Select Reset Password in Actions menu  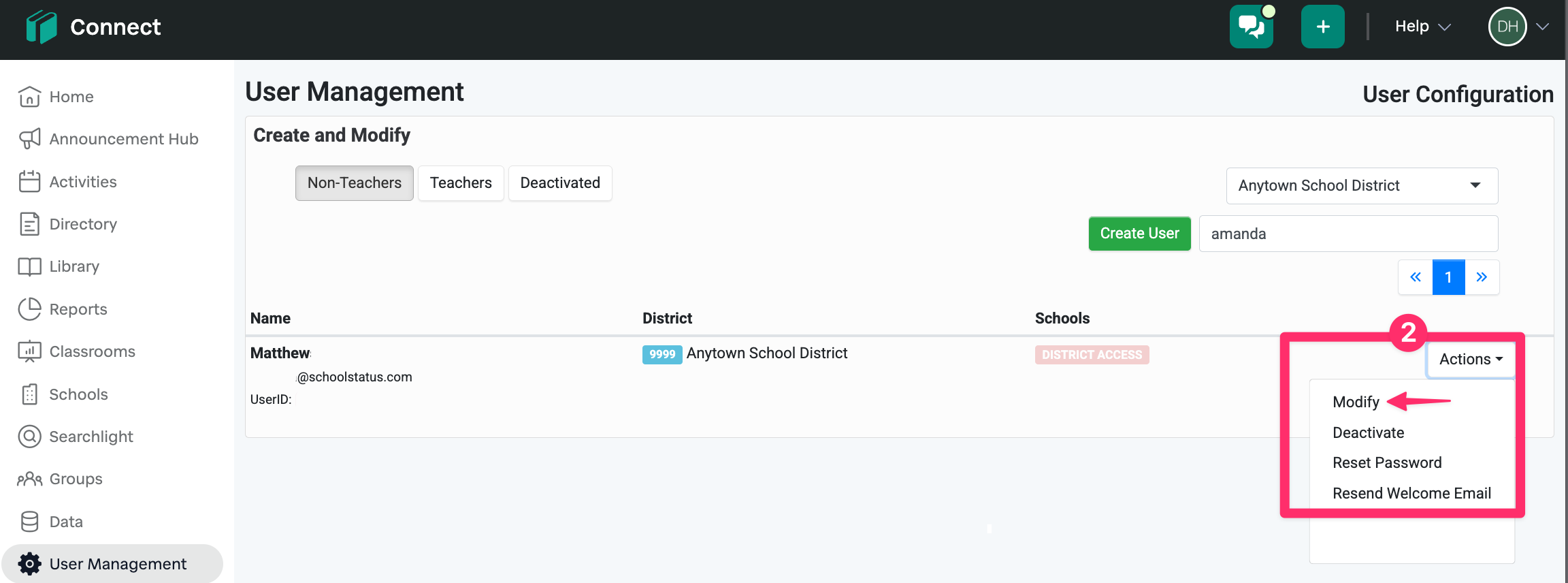tap(1386, 463)
